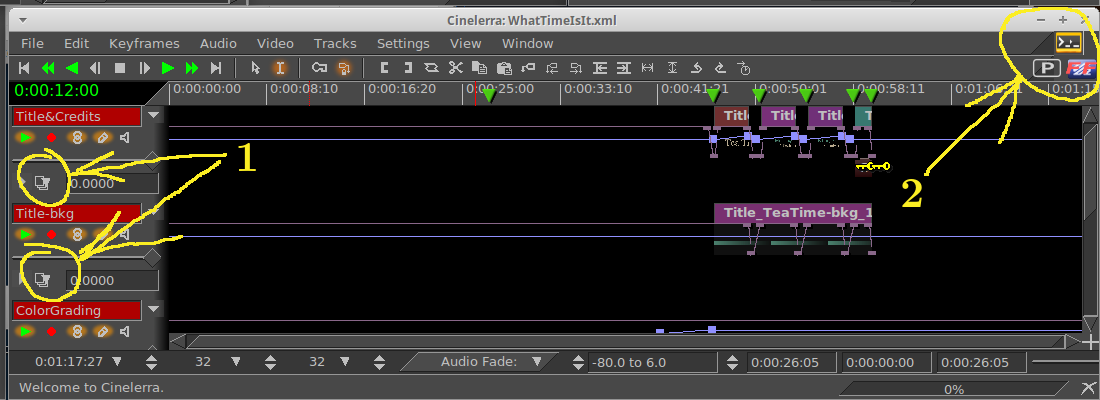Image resolution: width=1100 pixels, height=400 pixels.
Task: Open the Keyframes menu
Action: (144, 43)
